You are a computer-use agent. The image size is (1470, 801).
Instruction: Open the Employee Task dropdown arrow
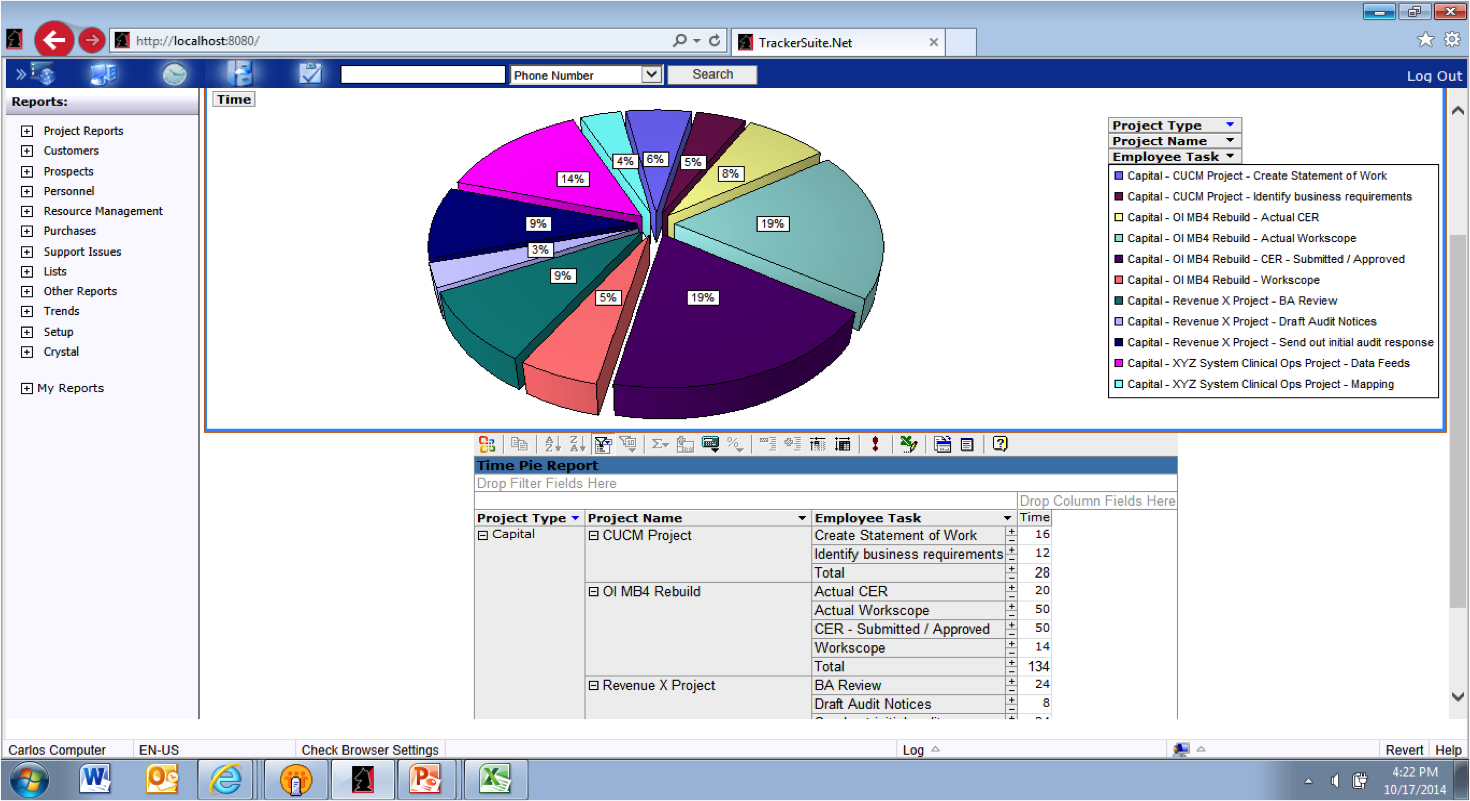pos(1229,156)
